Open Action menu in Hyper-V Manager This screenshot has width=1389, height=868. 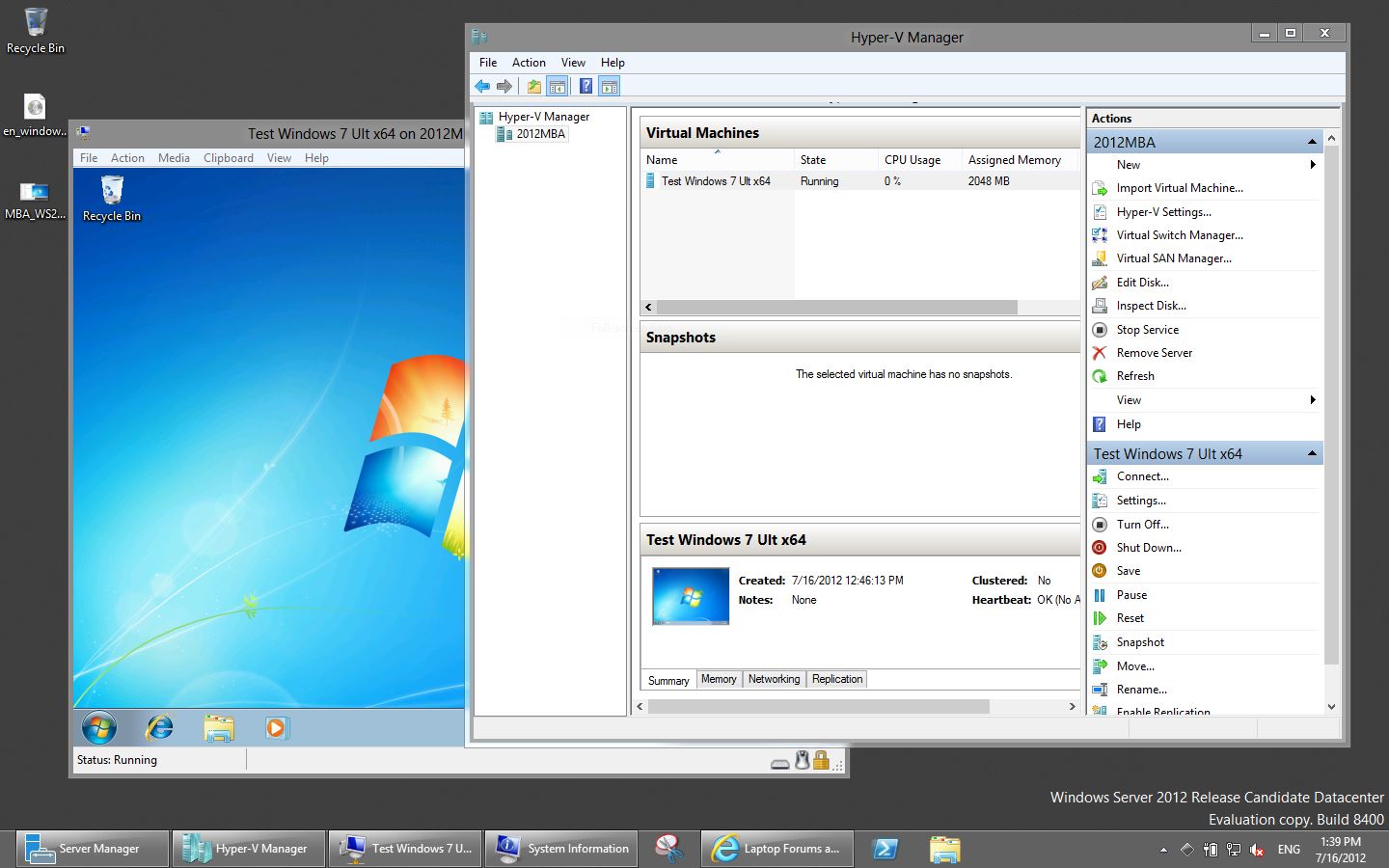(x=529, y=63)
